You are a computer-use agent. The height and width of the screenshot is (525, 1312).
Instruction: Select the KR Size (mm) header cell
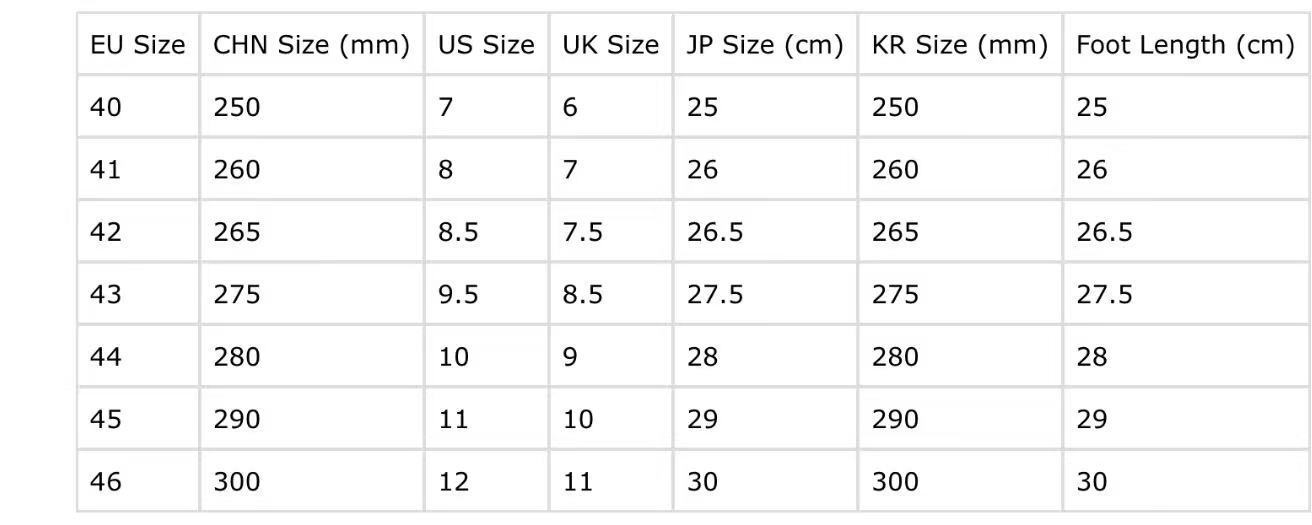click(960, 45)
